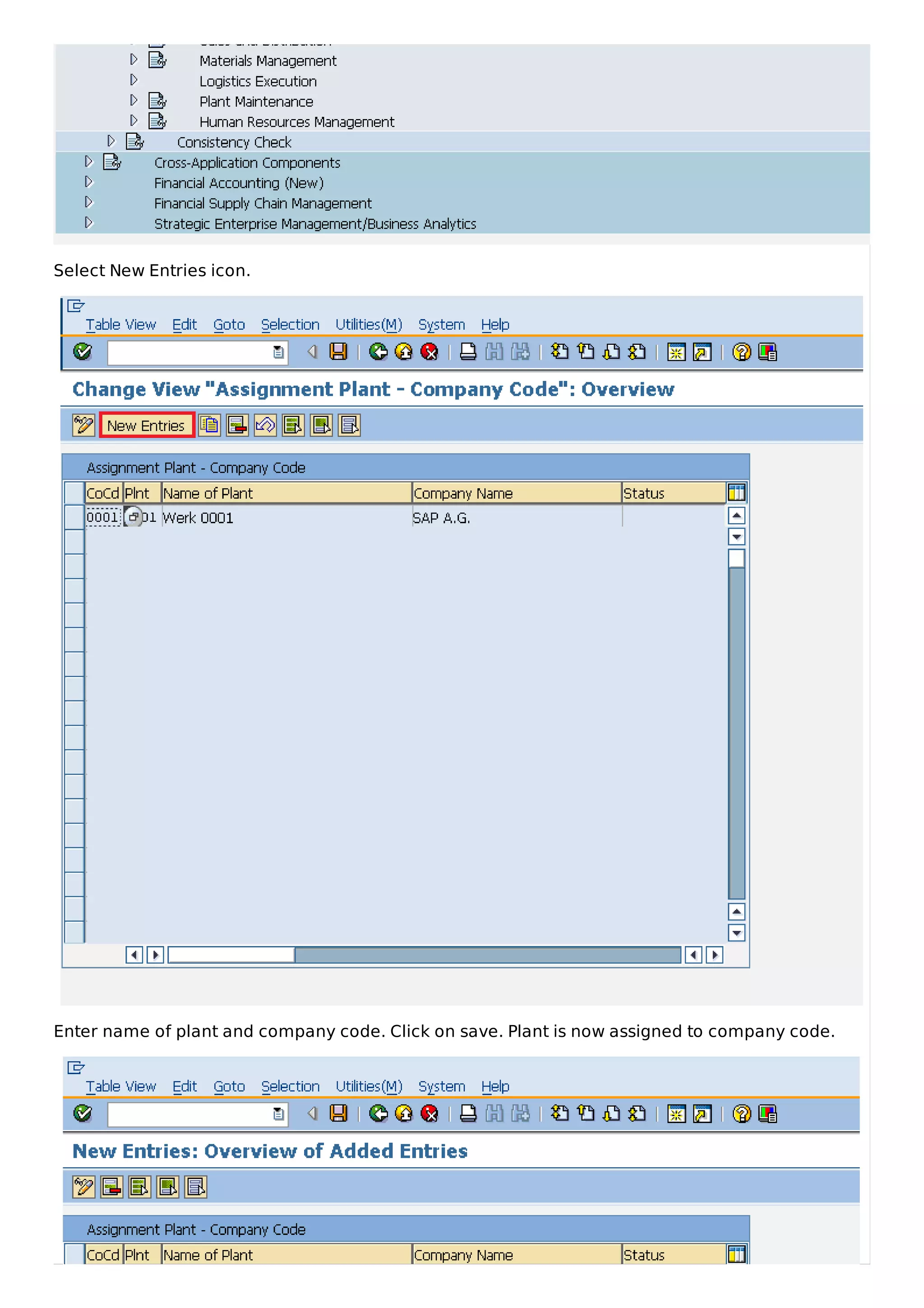The height and width of the screenshot is (1308, 924).
Task: Expand Financial Accounting (New) tree node
Action: (x=88, y=182)
